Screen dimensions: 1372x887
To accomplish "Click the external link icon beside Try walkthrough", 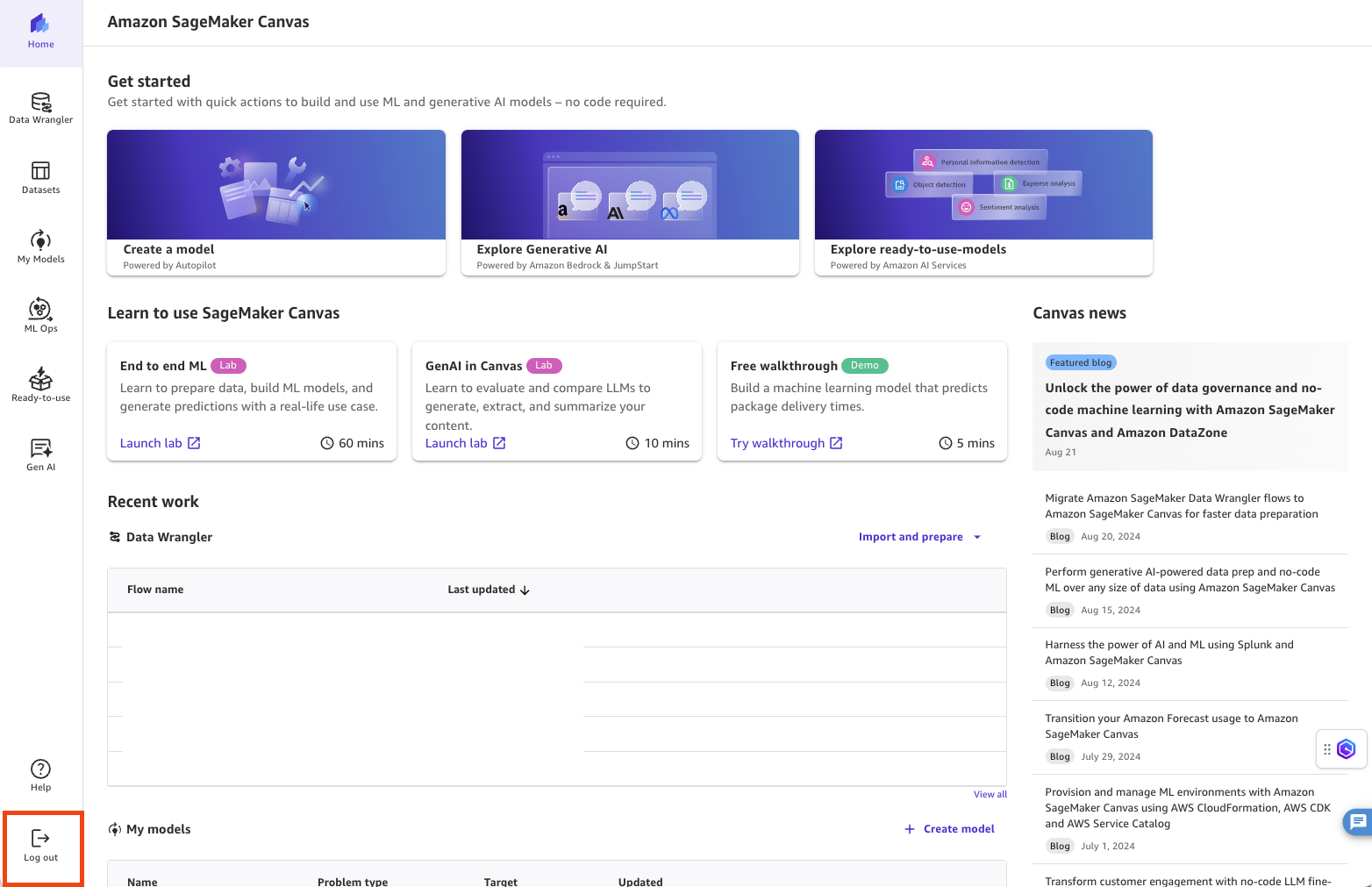I will coord(836,443).
